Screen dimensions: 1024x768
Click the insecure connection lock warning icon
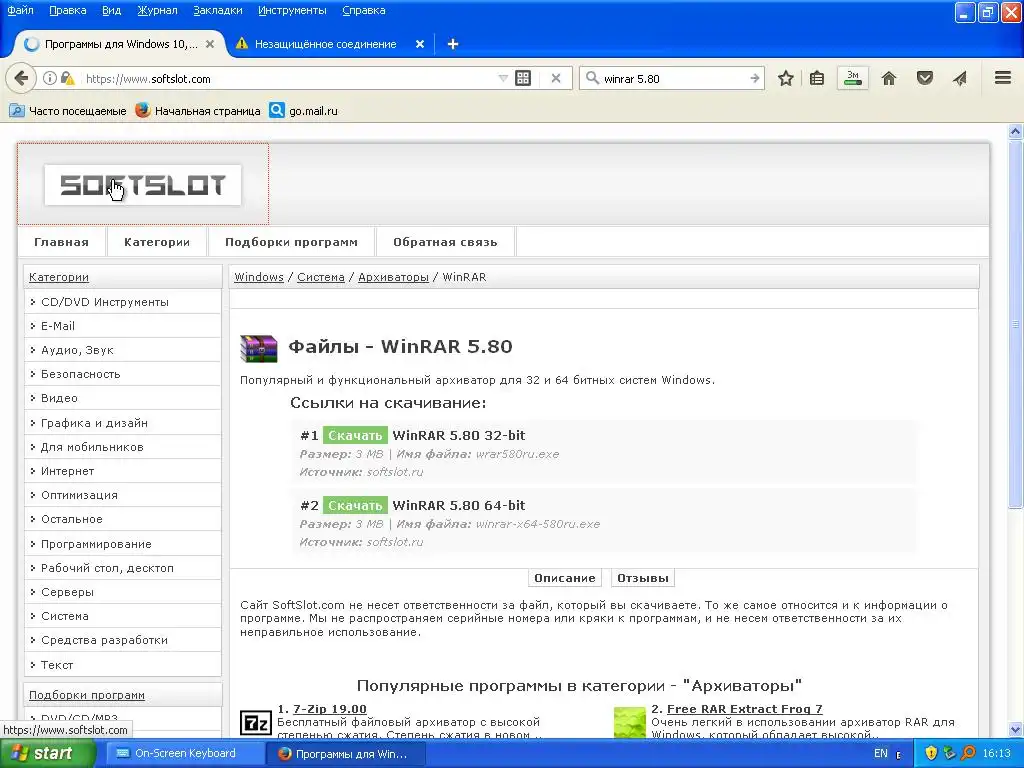point(67,78)
